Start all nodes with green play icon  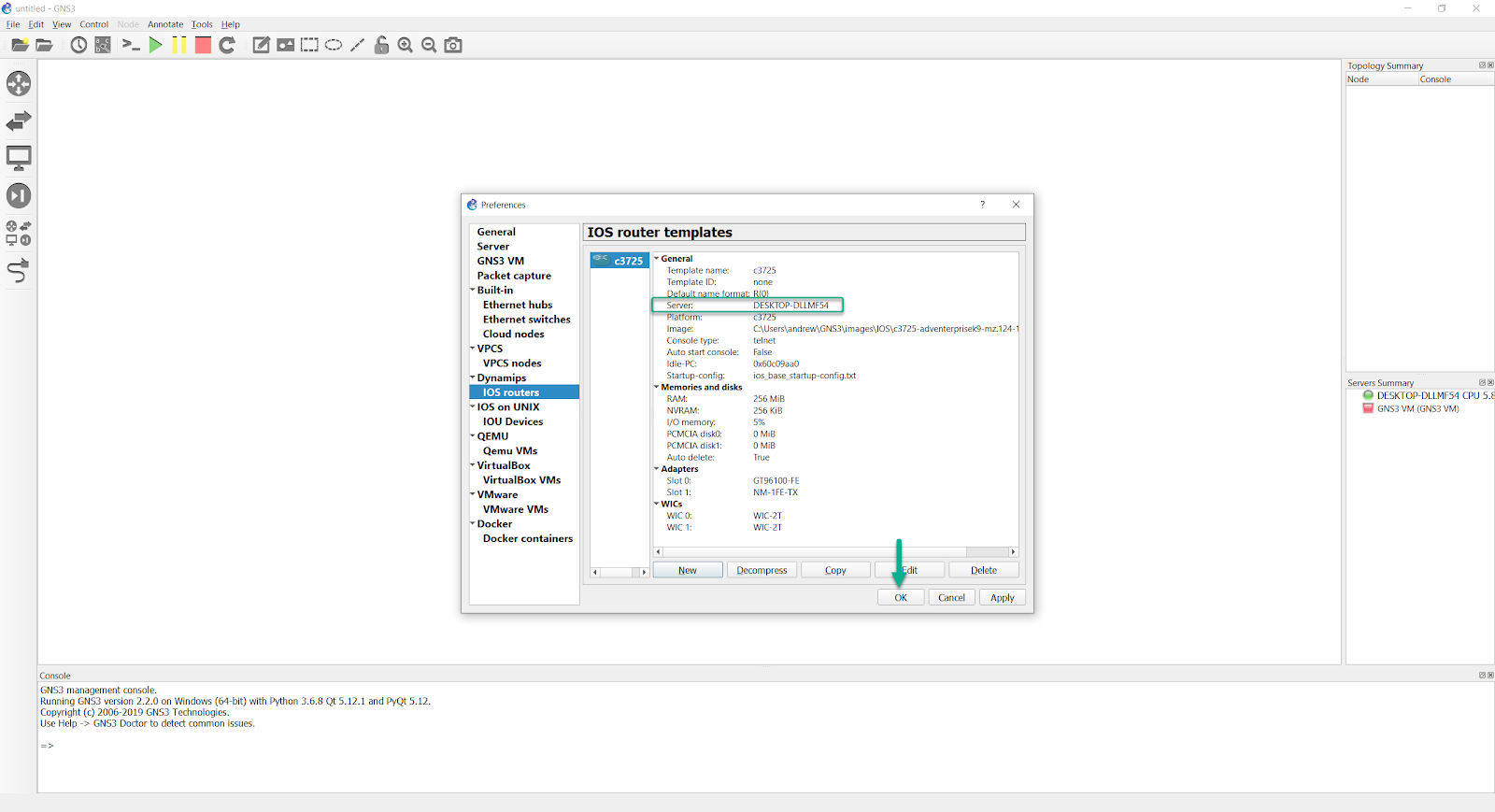pos(155,45)
